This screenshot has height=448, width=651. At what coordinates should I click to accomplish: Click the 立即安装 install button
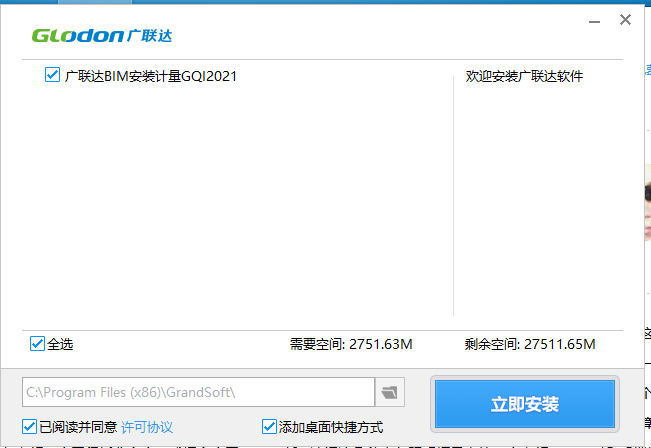point(525,404)
